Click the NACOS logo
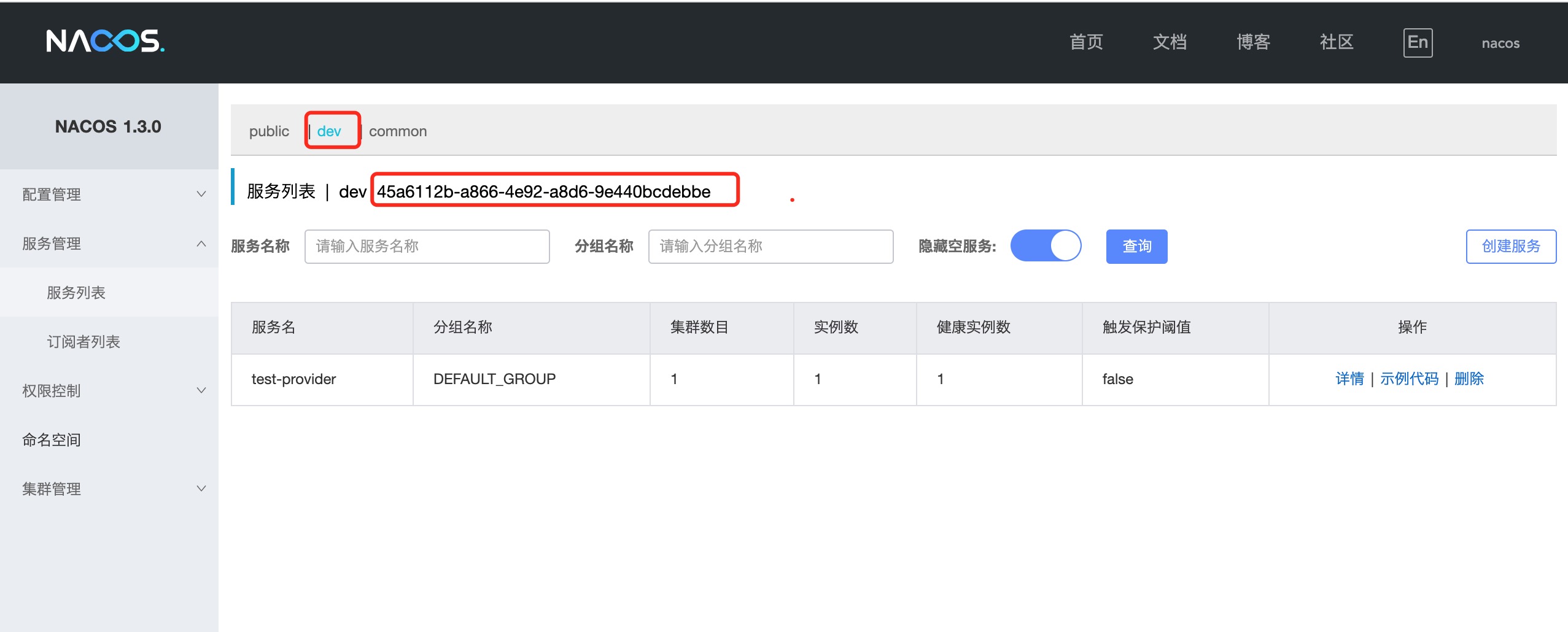 (x=105, y=42)
